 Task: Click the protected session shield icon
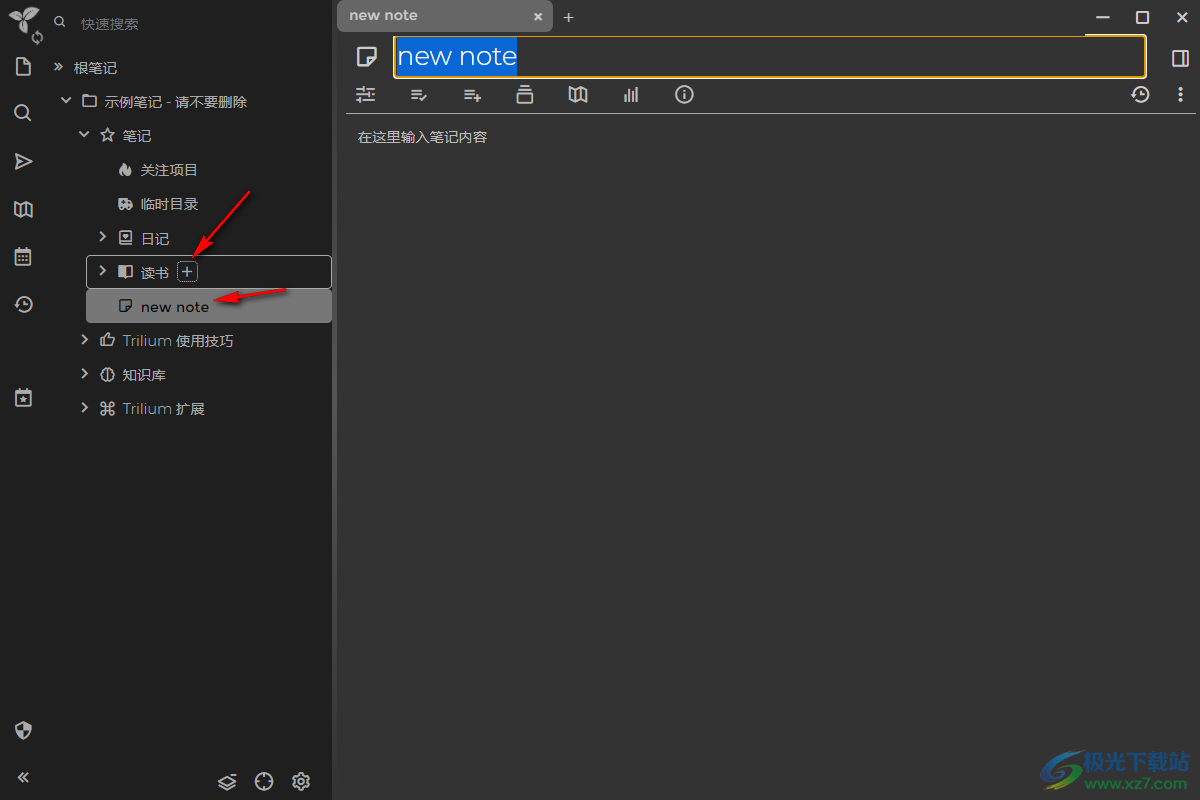23,730
